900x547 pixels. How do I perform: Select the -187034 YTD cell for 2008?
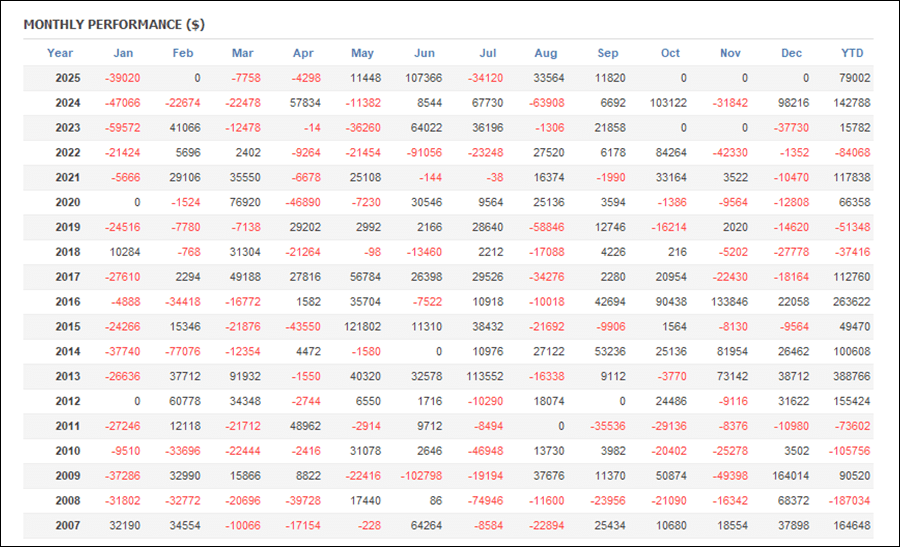point(848,501)
